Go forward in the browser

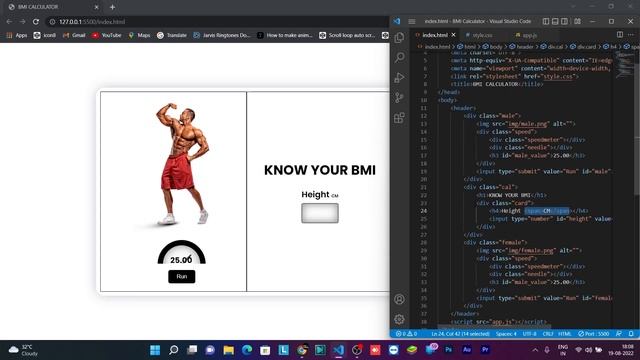pyautogui.click(x=23, y=22)
